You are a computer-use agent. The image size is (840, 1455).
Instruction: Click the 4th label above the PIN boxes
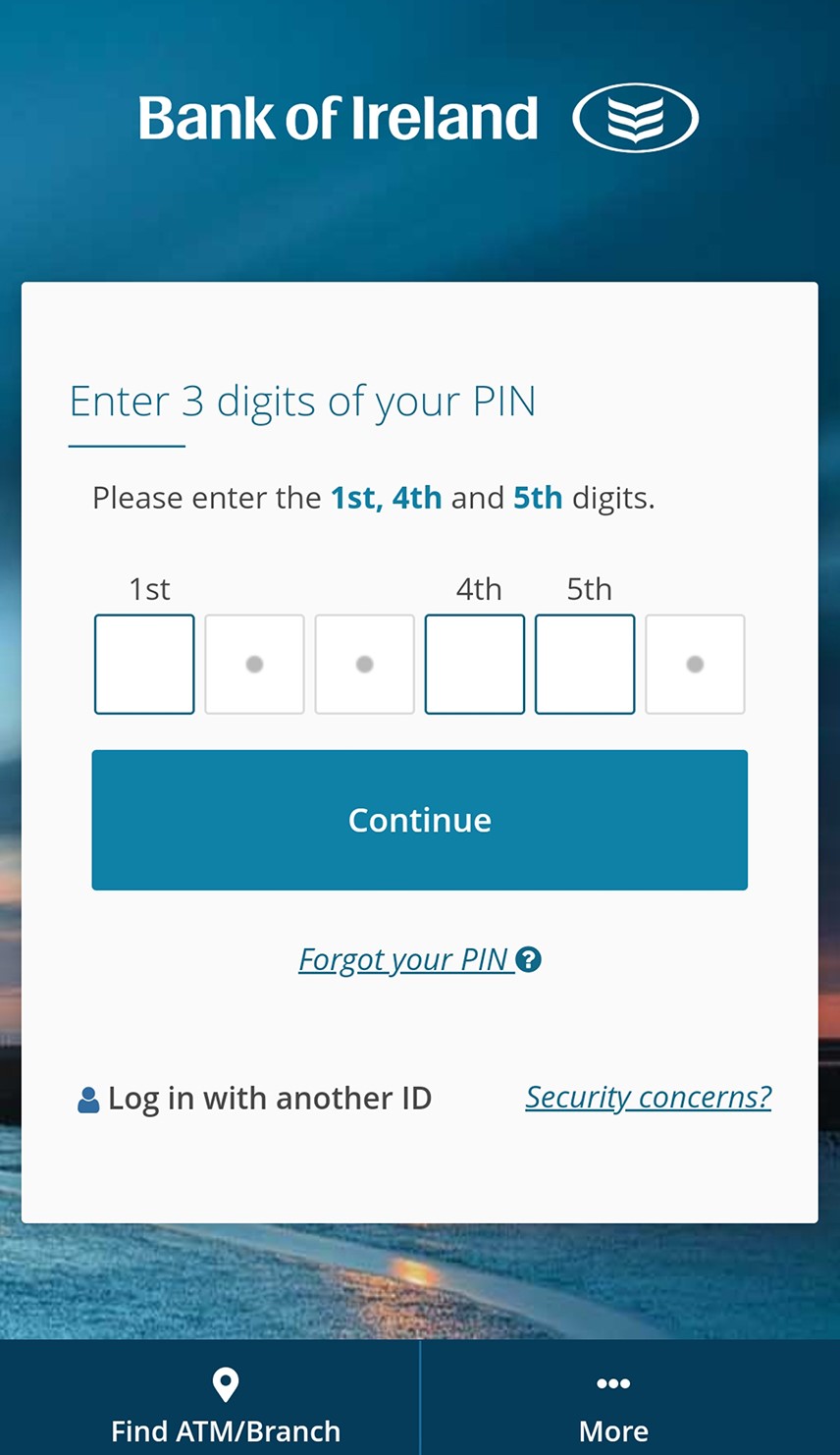click(x=479, y=589)
